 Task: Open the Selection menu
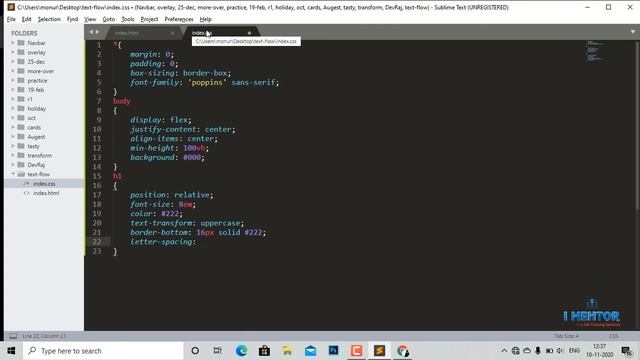point(49,19)
